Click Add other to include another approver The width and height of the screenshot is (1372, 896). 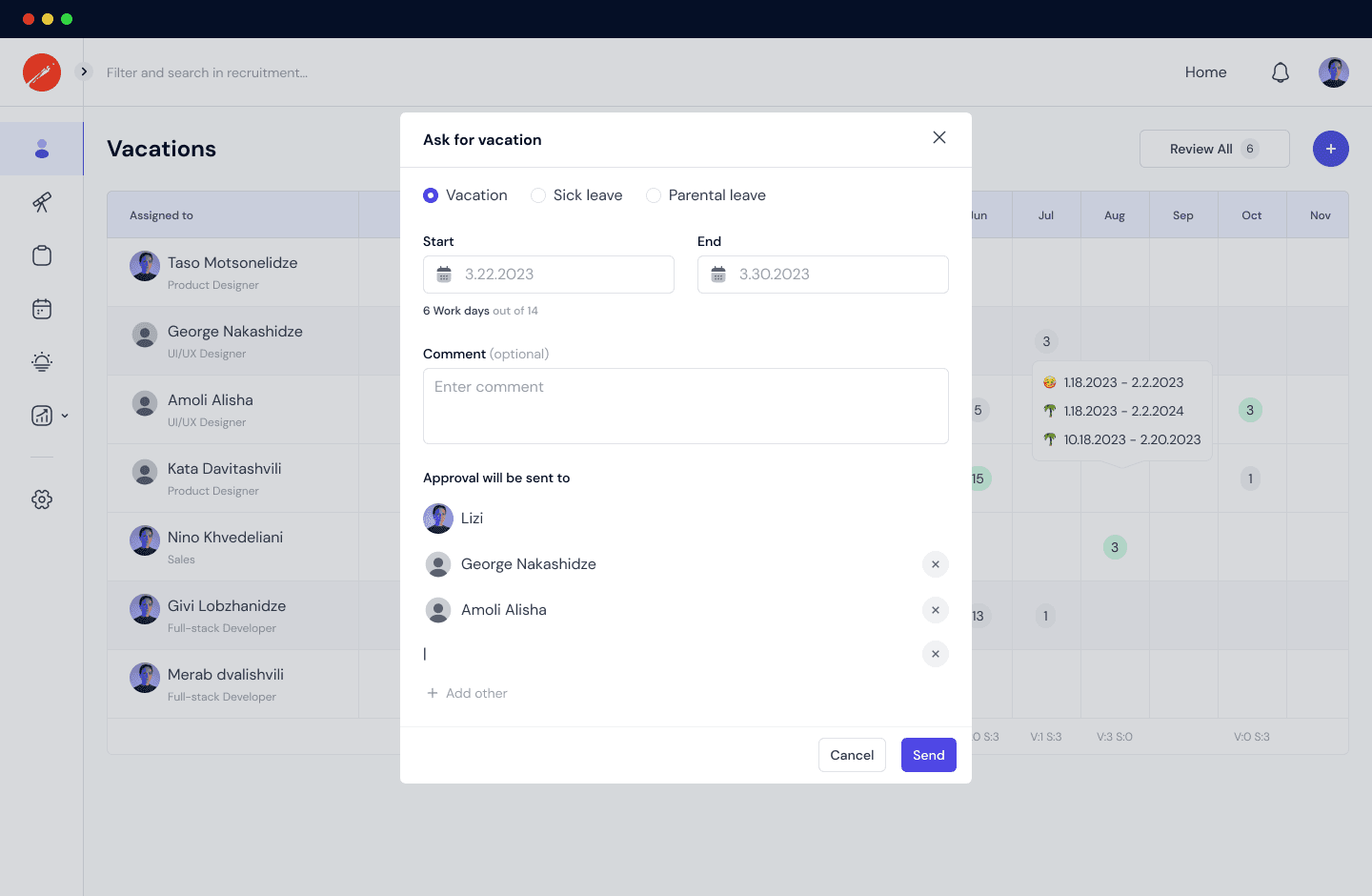point(467,693)
